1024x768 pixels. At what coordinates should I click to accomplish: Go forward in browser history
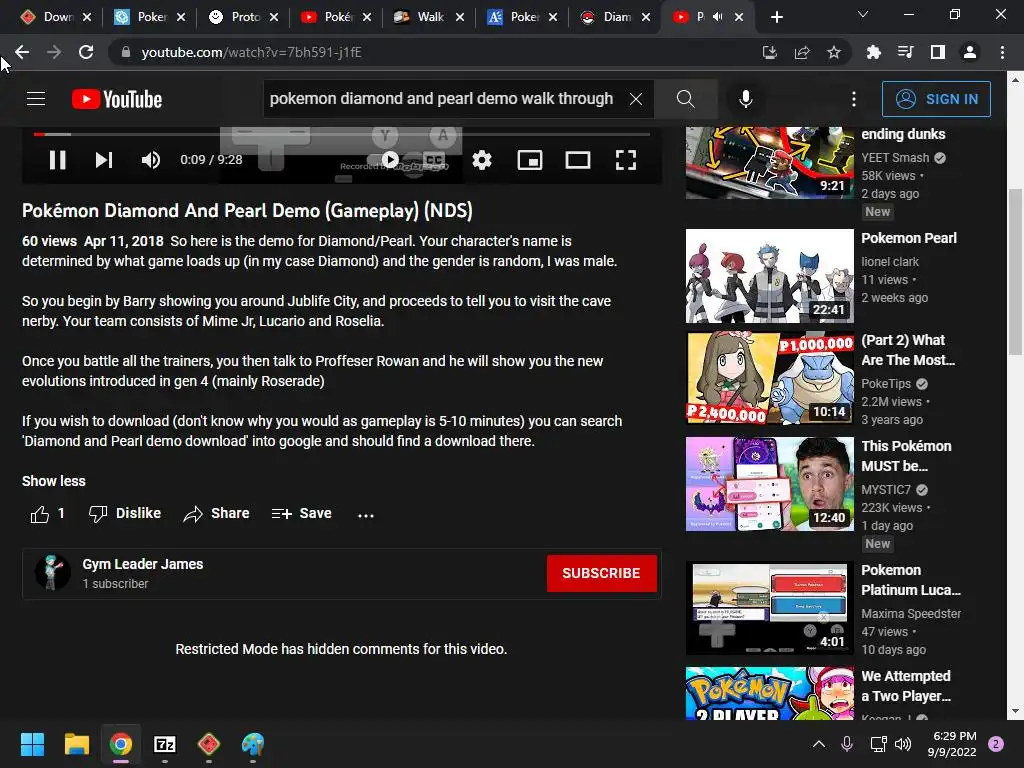(x=54, y=52)
